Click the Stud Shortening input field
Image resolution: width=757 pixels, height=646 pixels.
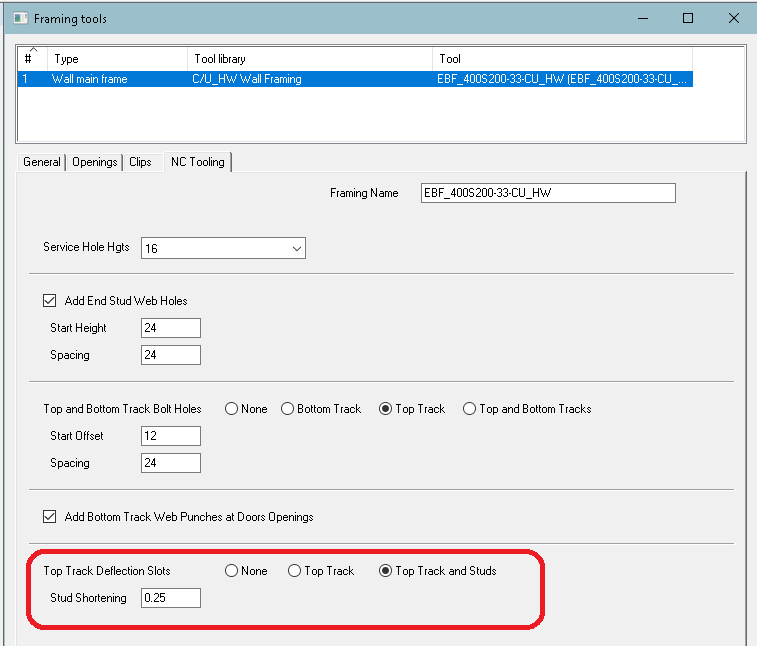(x=171, y=598)
